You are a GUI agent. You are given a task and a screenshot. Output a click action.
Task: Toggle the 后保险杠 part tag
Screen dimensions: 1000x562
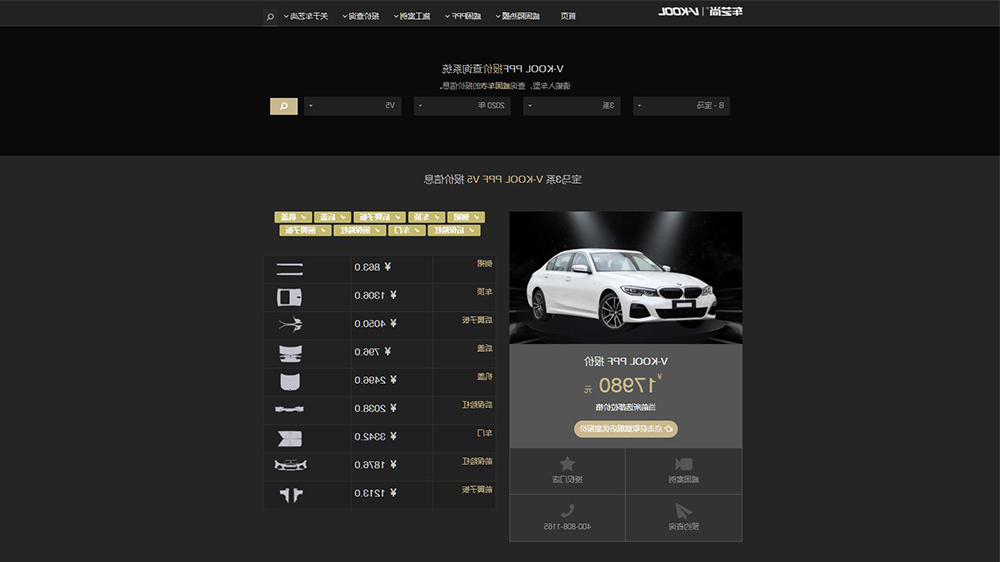coord(454,230)
